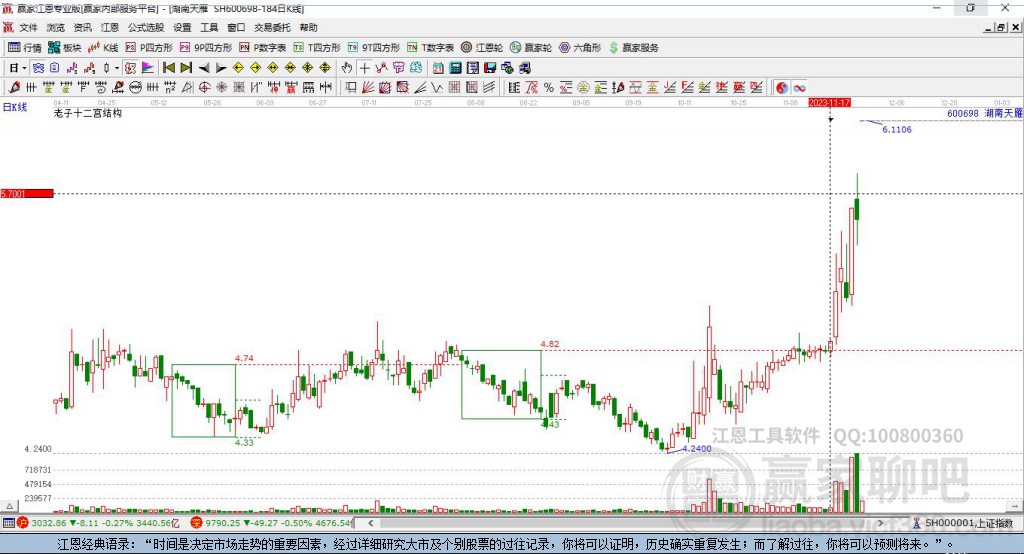Open the 江恩轮 Gann wheel
The image size is (1024, 554).
pyautogui.click(x=482, y=48)
